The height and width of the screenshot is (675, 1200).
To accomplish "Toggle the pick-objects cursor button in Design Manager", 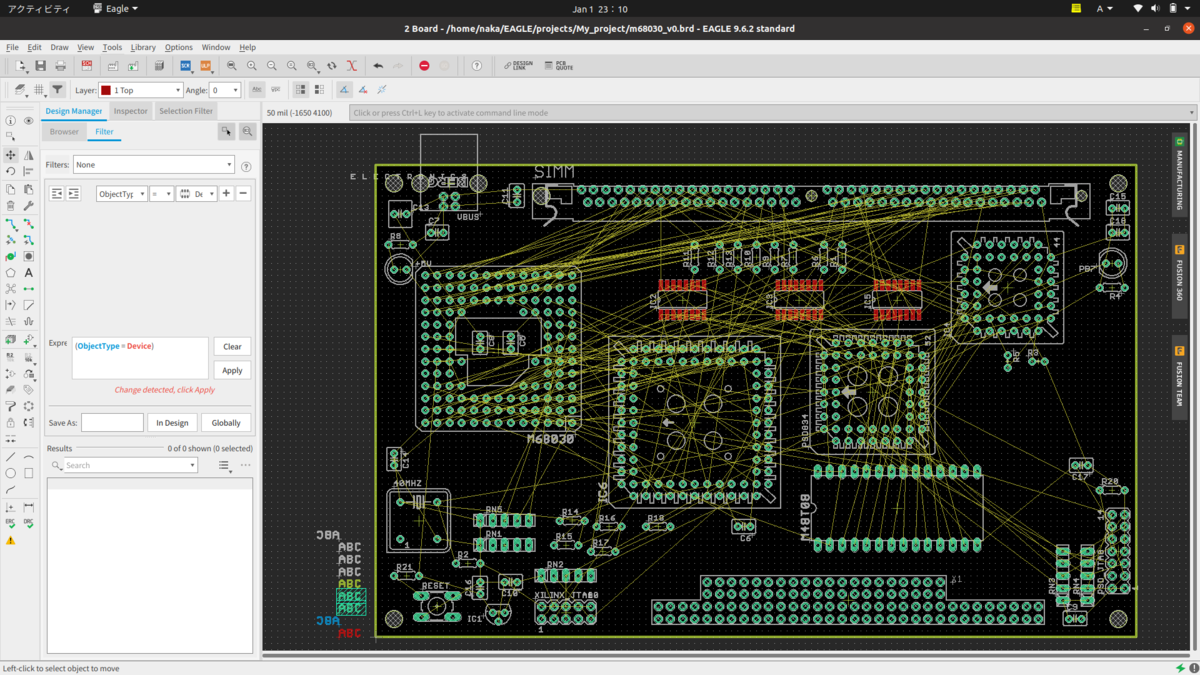I will point(227,131).
